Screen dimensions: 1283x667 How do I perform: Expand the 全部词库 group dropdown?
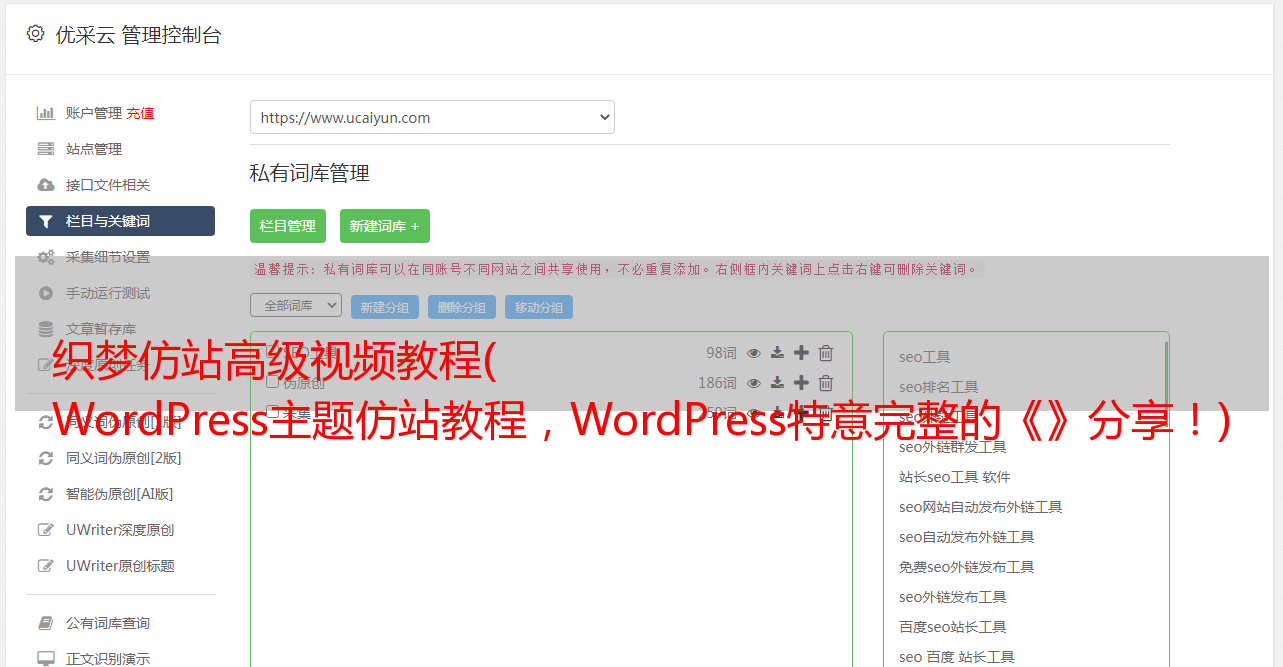click(296, 305)
